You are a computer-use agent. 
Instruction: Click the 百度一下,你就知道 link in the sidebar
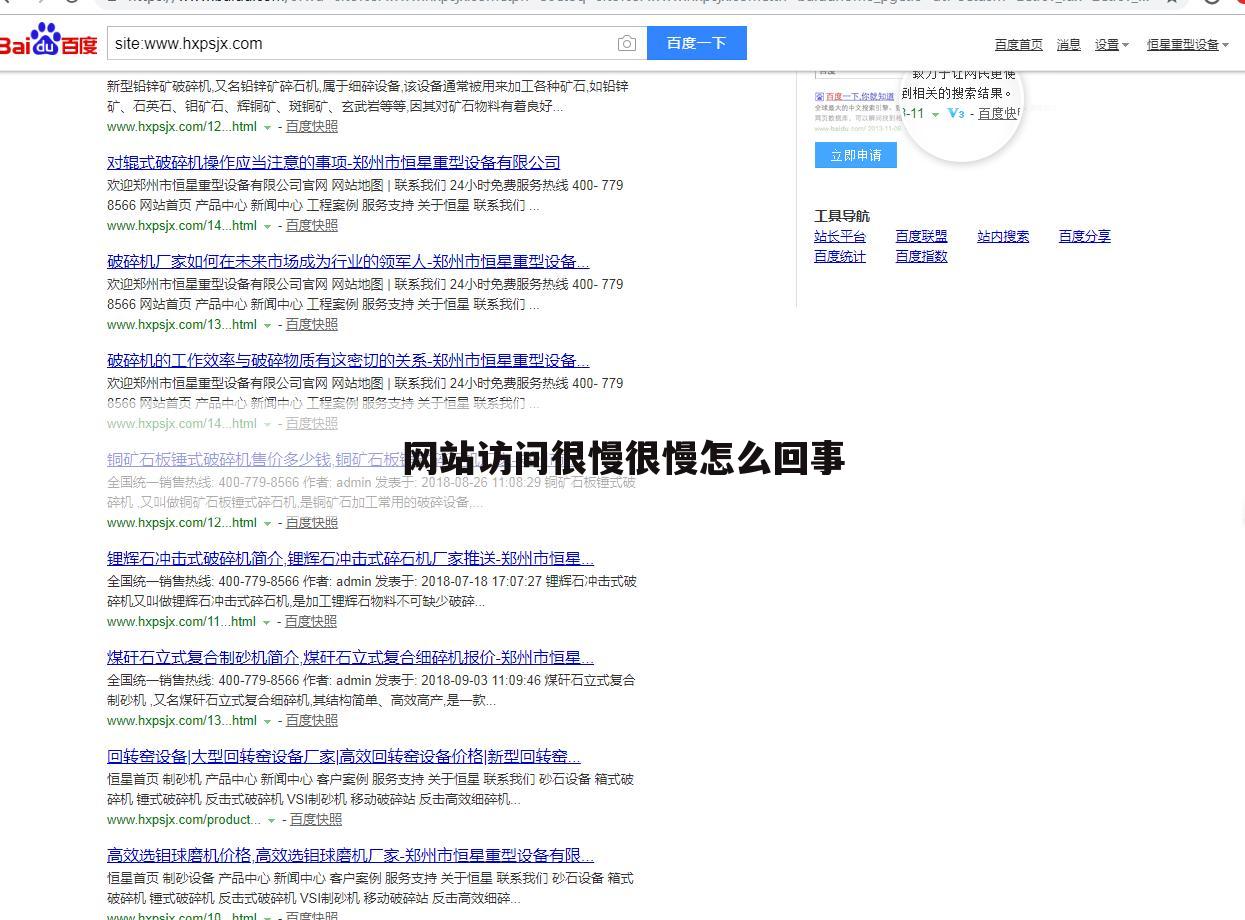pyautogui.click(x=860, y=97)
